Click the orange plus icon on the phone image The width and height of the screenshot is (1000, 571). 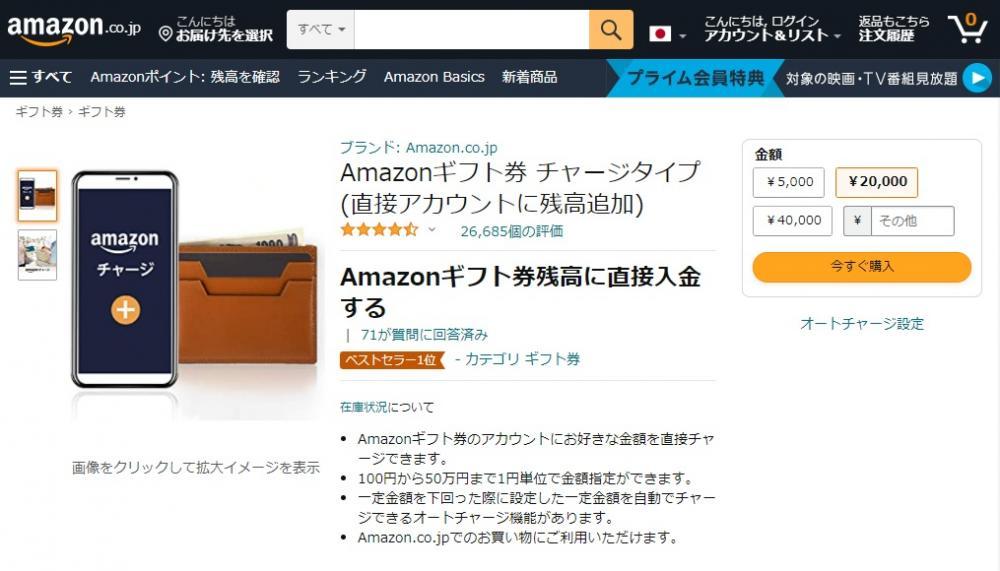tap(125, 310)
